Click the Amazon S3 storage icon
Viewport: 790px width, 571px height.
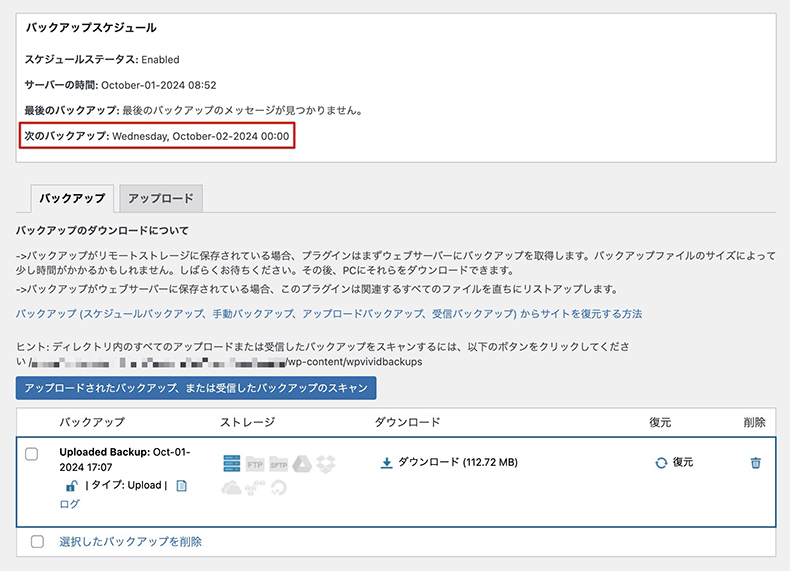(x=255, y=487)
